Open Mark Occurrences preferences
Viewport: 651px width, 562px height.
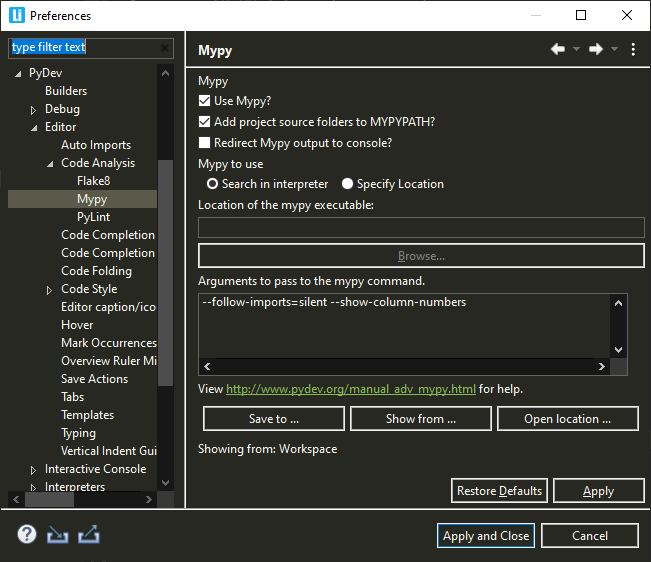coord(109,343)
